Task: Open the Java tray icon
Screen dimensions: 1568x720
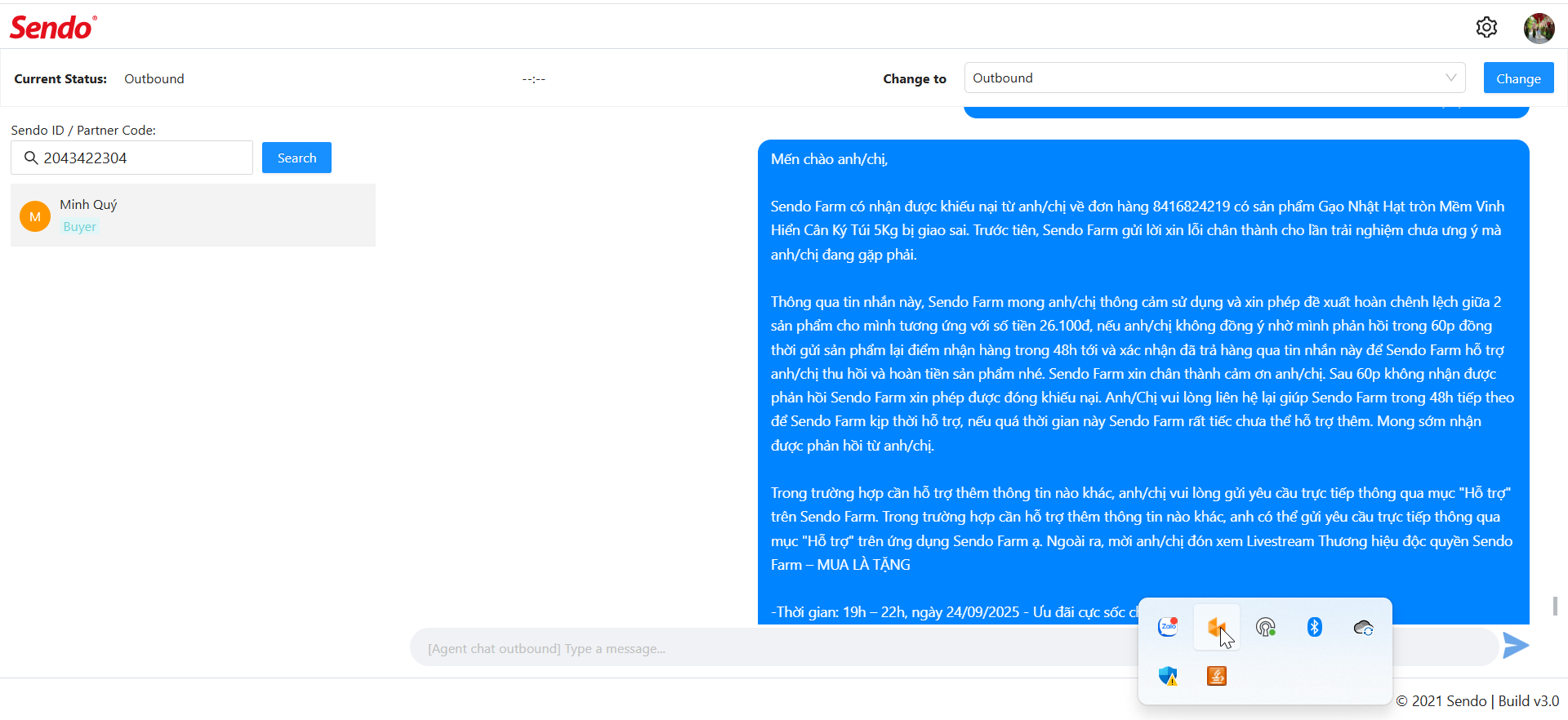Action: point(1217,676)
